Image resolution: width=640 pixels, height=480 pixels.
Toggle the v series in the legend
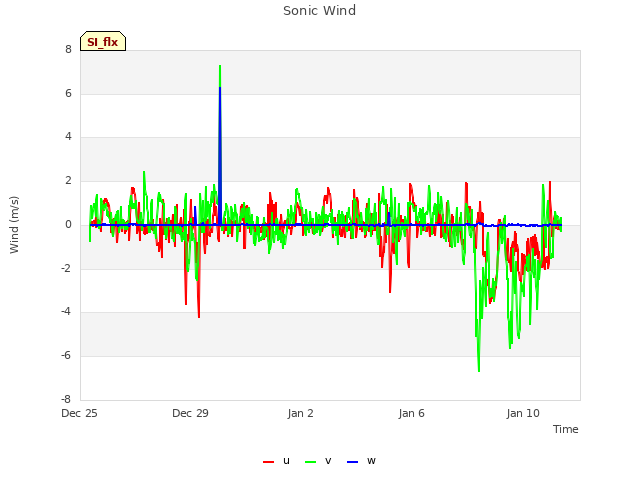point(318,461)
